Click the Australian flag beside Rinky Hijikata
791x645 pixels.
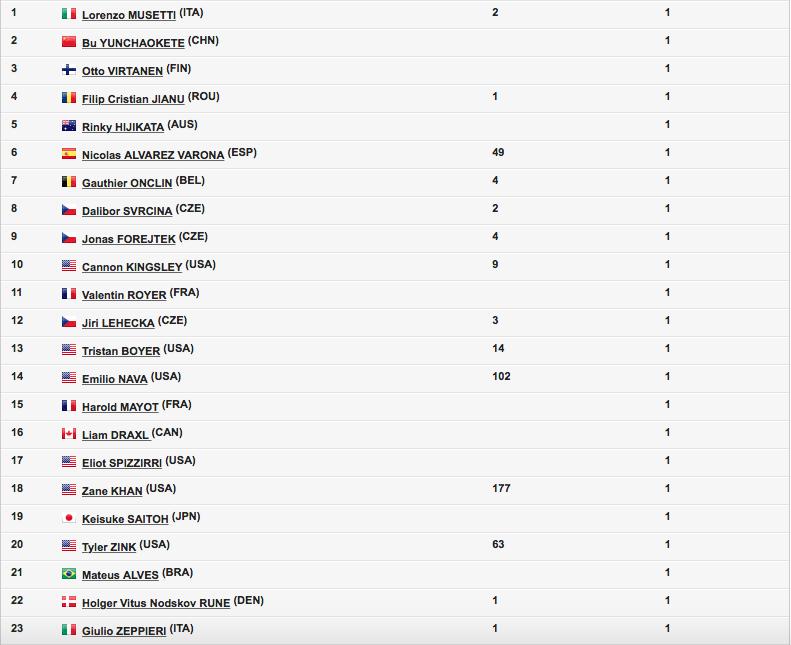pos(69,126)
